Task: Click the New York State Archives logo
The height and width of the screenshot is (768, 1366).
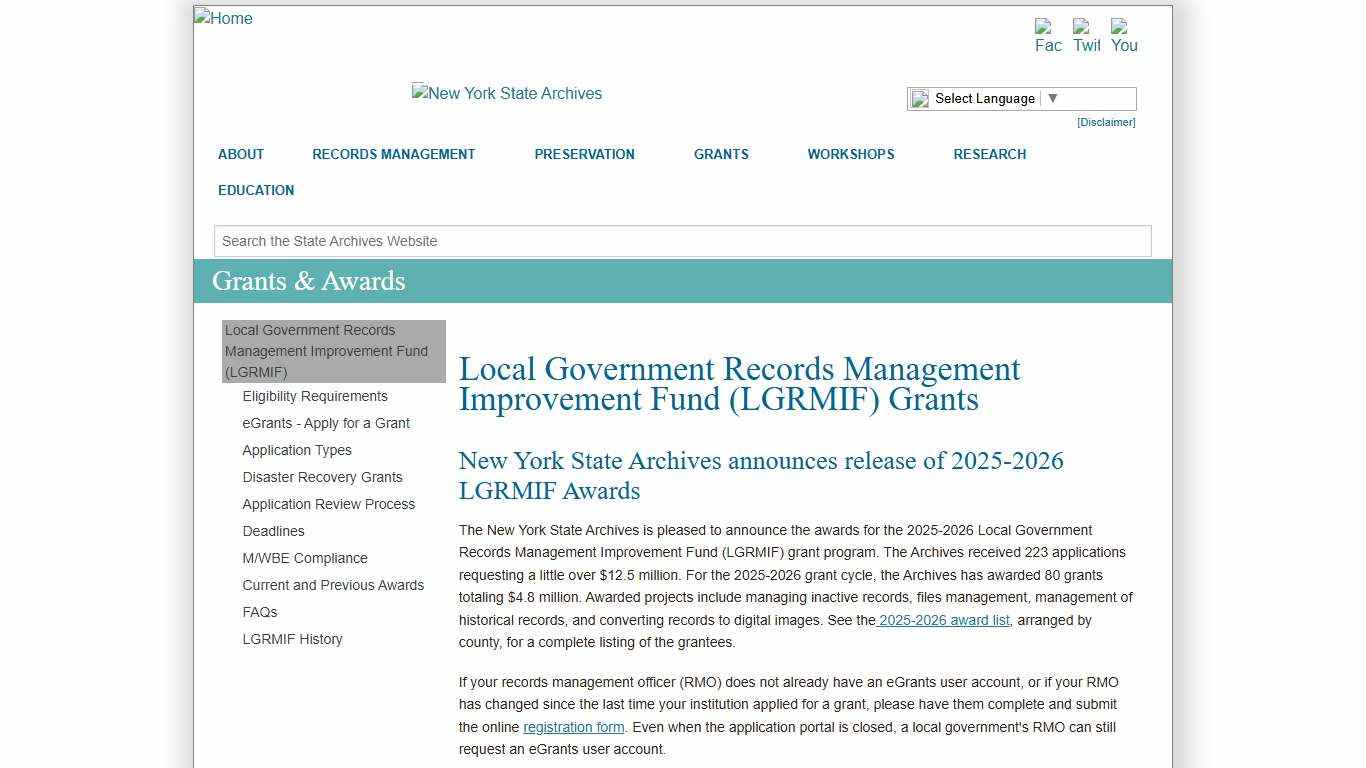Action: (506, 93)
